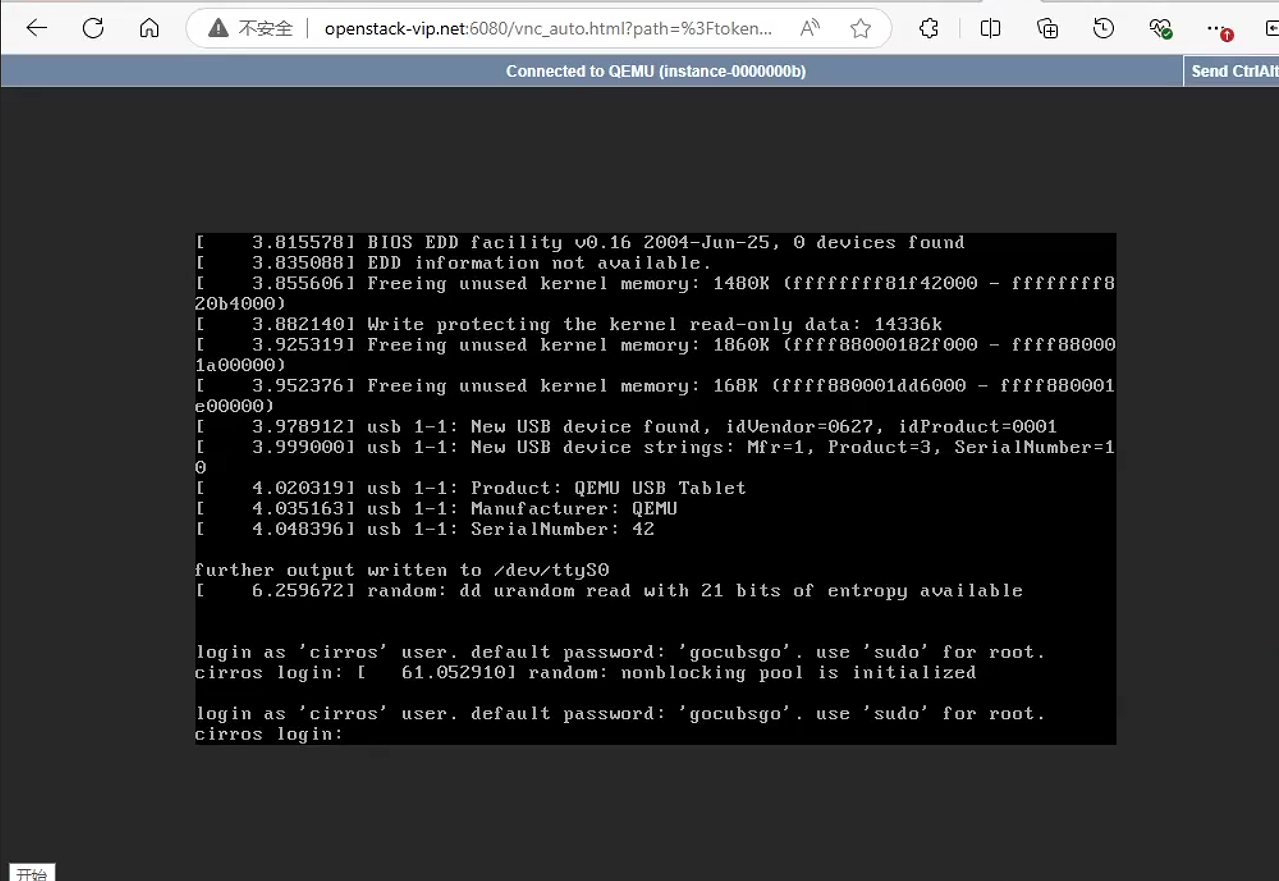Click the Connected to QEMU status text
1279x881 pixels.
(x=656, y=71)
